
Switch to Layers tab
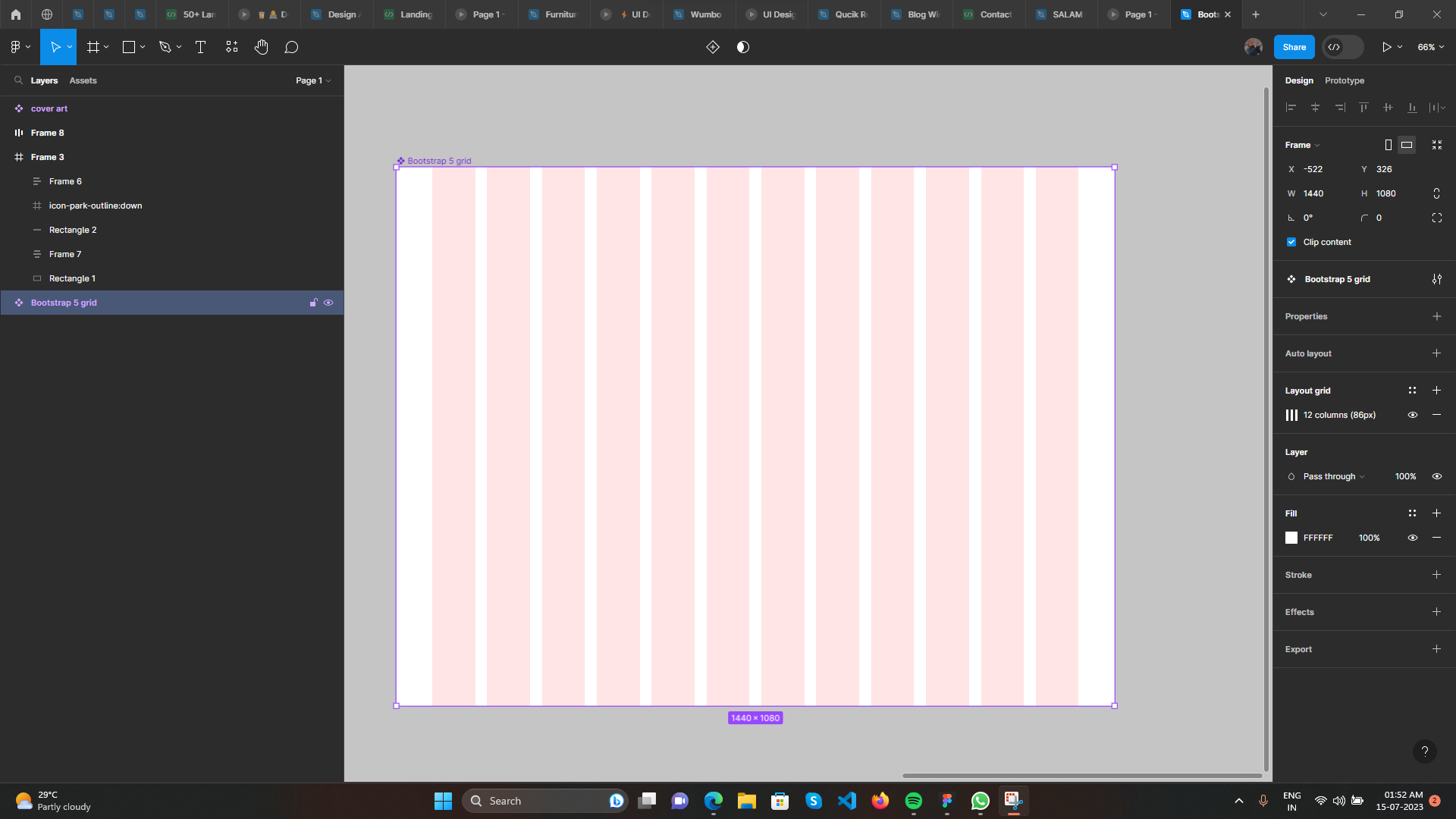coord(44,80)
